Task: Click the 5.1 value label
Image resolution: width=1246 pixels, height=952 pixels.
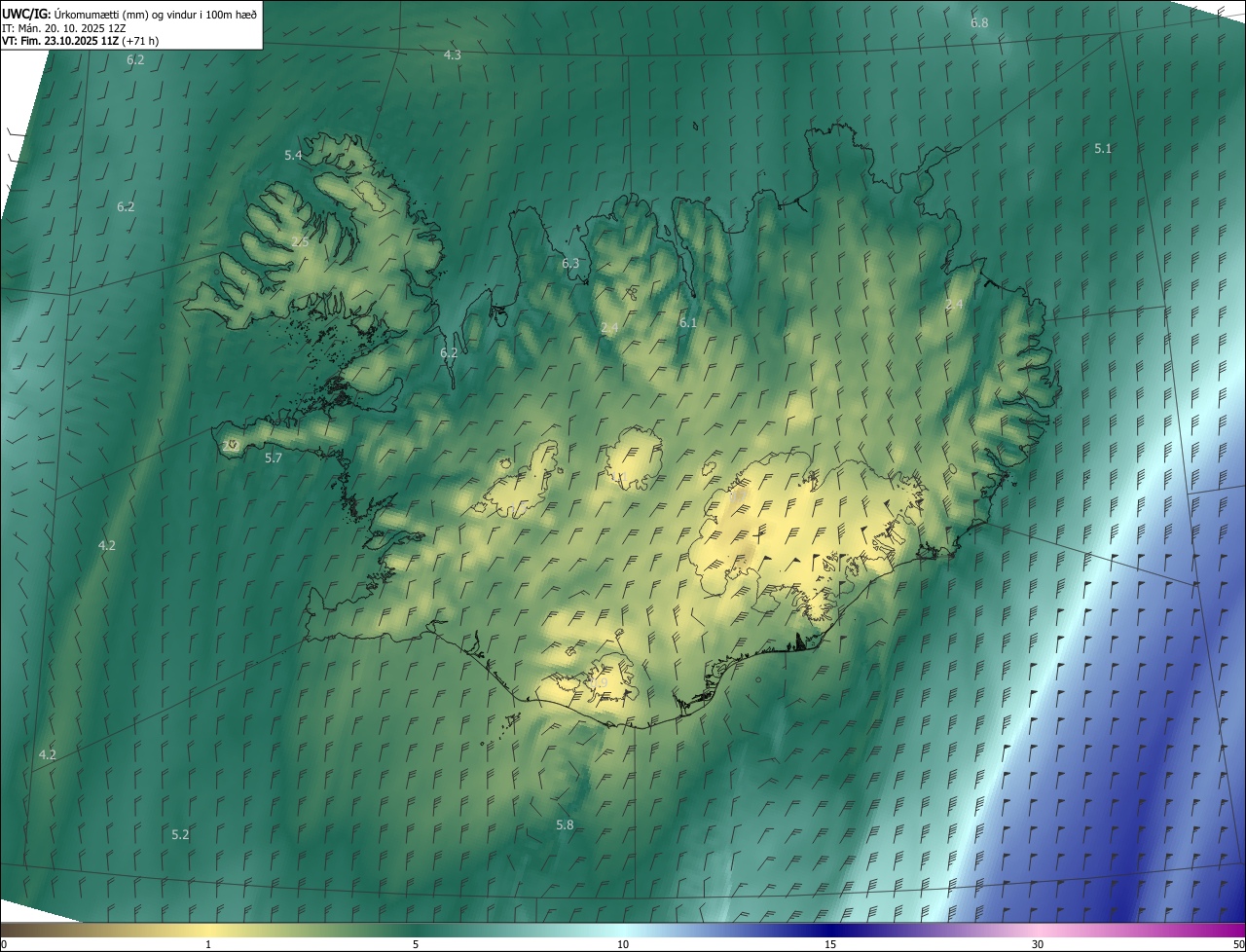Action: [1102, 149]
